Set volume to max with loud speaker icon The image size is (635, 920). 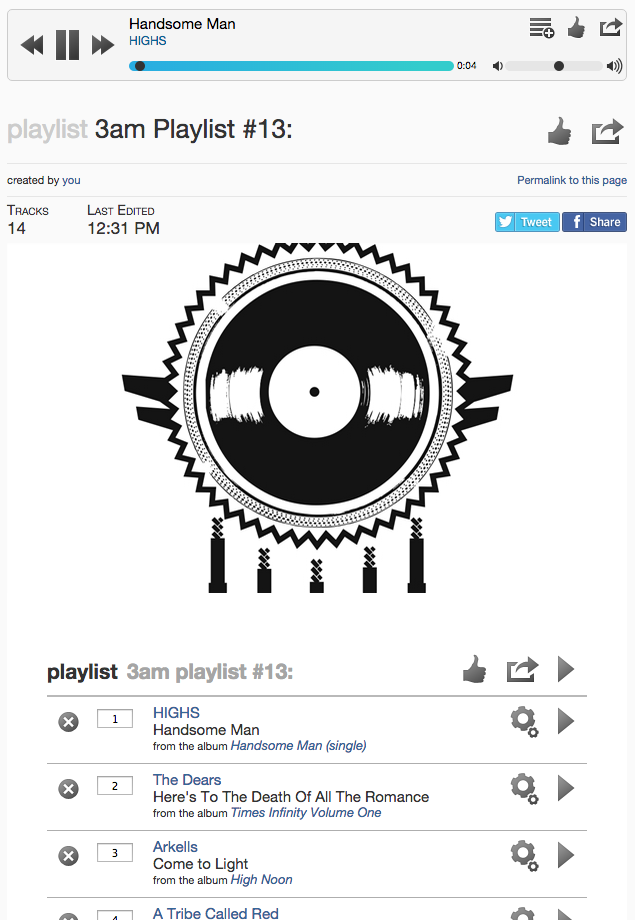click(x=614, y=66)
